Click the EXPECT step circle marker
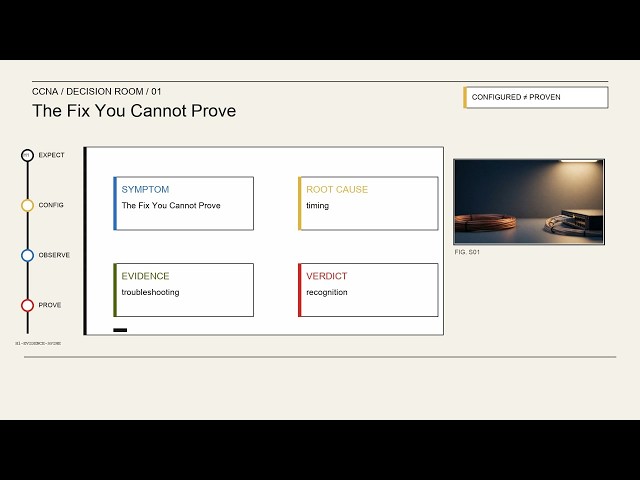The width and height of the screenshot is (640, 480). tap(27, 155)
